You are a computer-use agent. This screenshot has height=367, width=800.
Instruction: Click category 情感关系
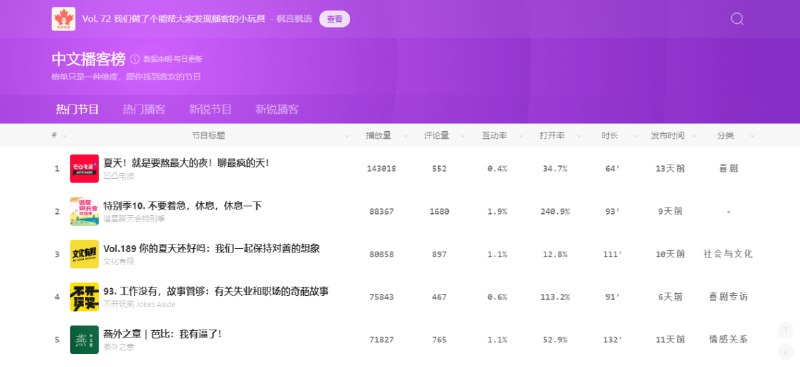tap(728, 339)
